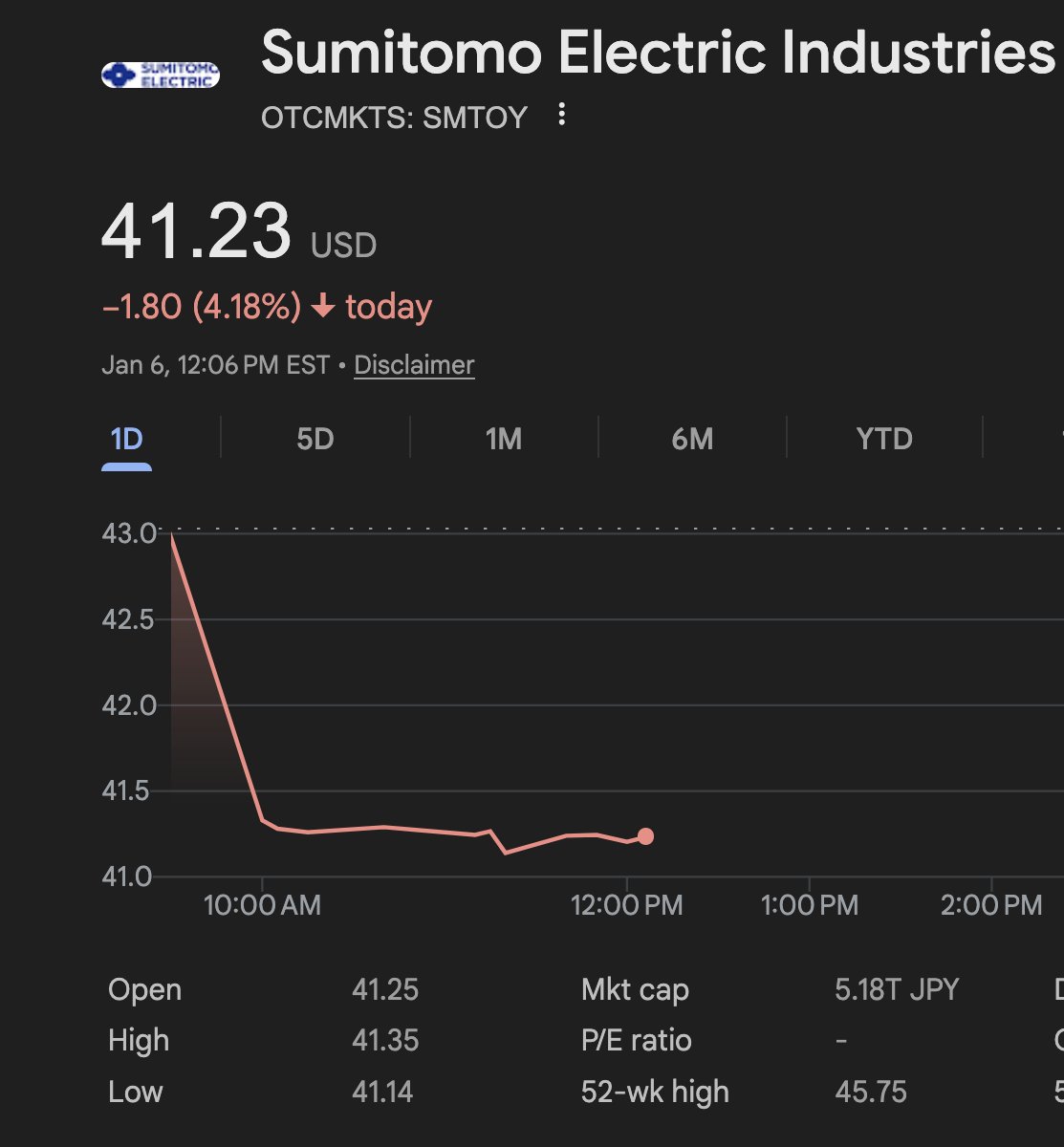Switch to the 6M chart range
The image size is (1064, 1147).
(x=692, y=439)
